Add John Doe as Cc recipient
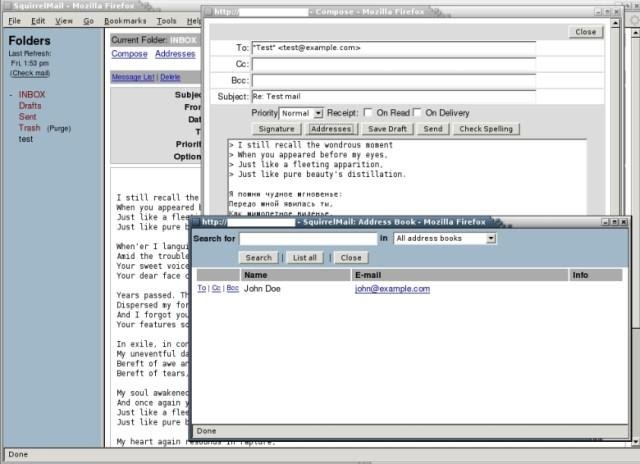The height and width of the screenshot is (464, 640). pos(217,288)
